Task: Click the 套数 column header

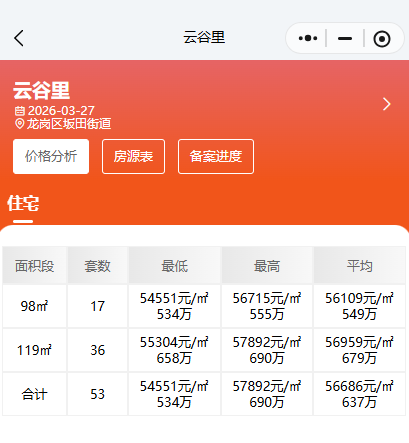Action: pos(97,266)
